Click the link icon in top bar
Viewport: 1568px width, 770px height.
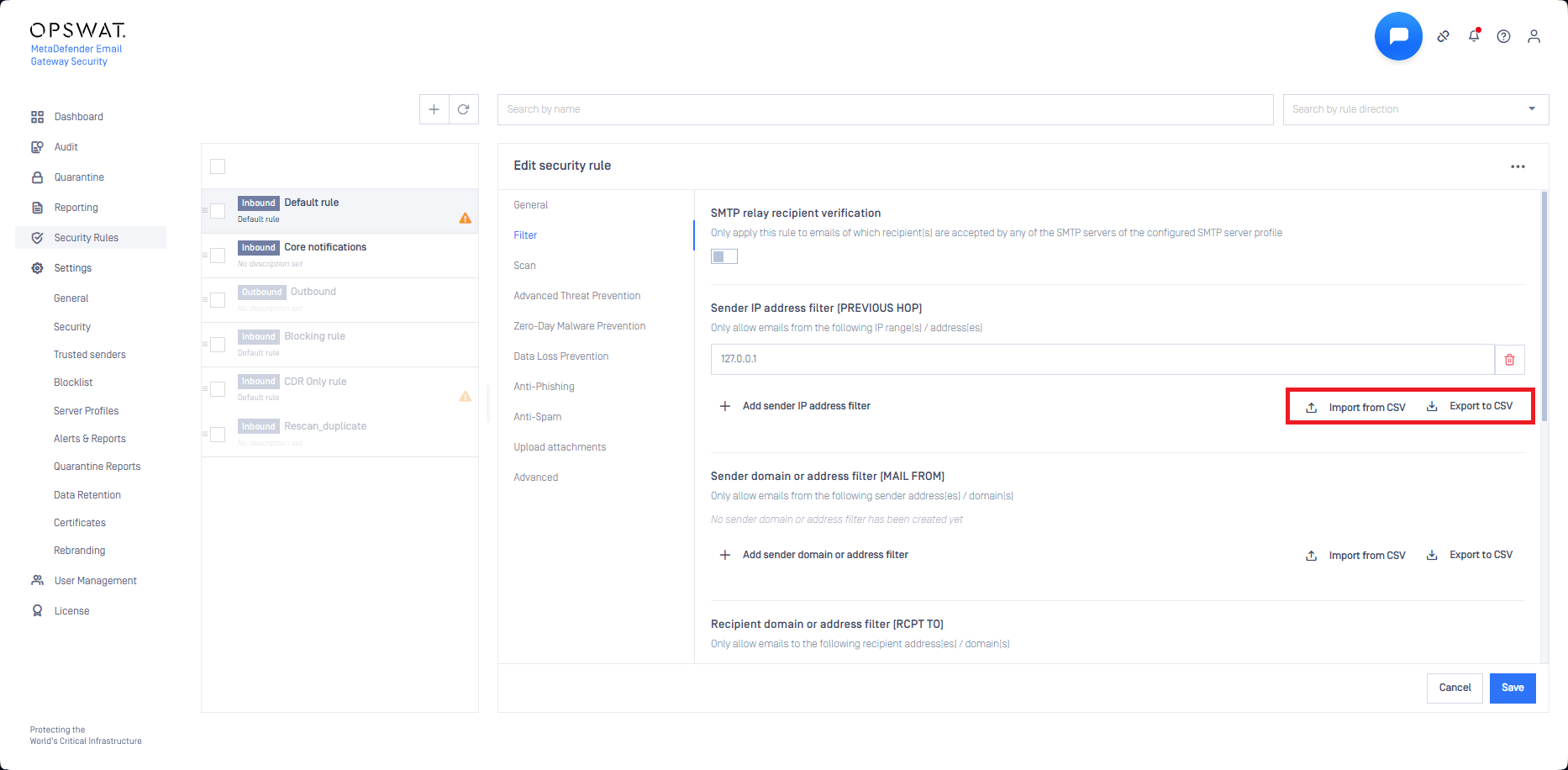(x=1443, y=36)
